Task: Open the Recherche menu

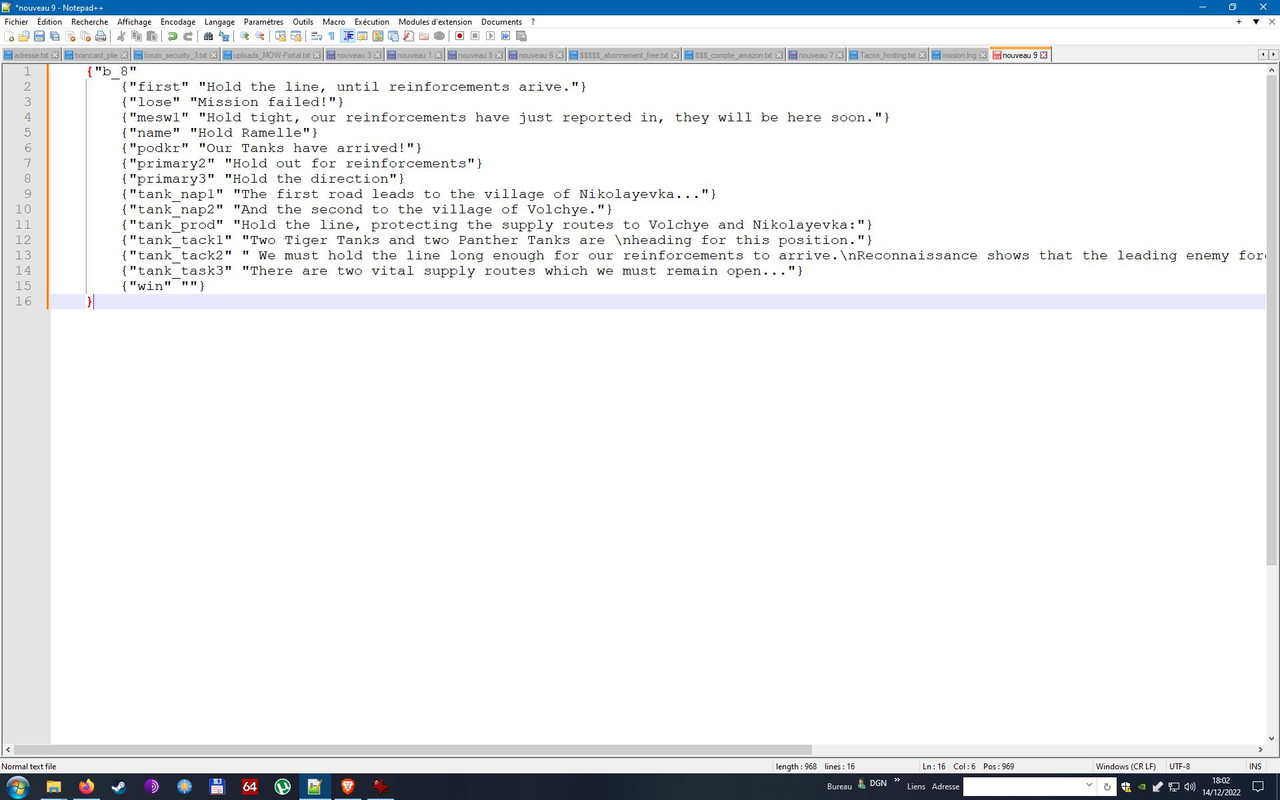Action: pos(89,22)
